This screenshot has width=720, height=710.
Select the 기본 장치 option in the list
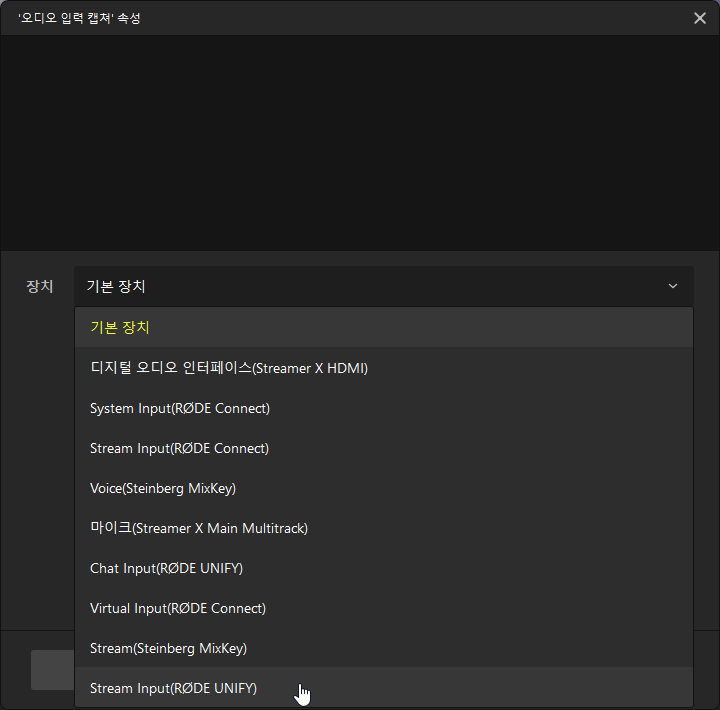pyautogui.click(x=384, y=327)
